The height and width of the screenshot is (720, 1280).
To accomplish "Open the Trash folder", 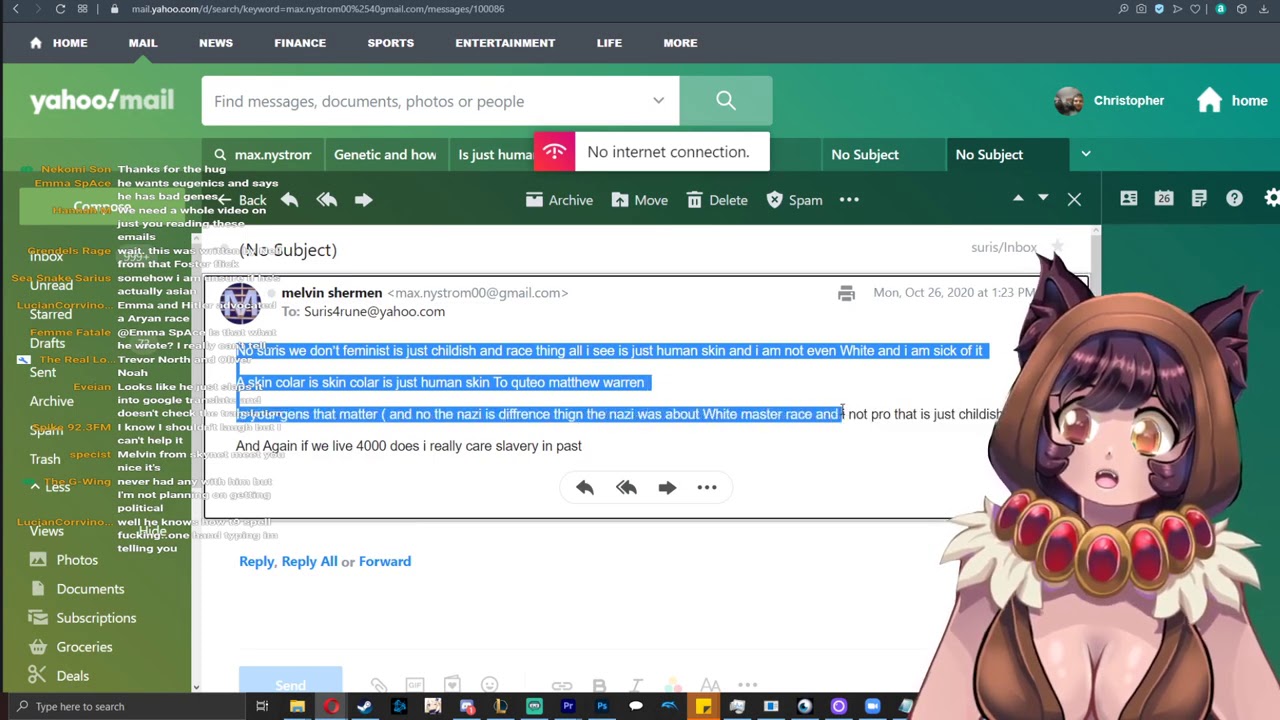I will (45, 459).
